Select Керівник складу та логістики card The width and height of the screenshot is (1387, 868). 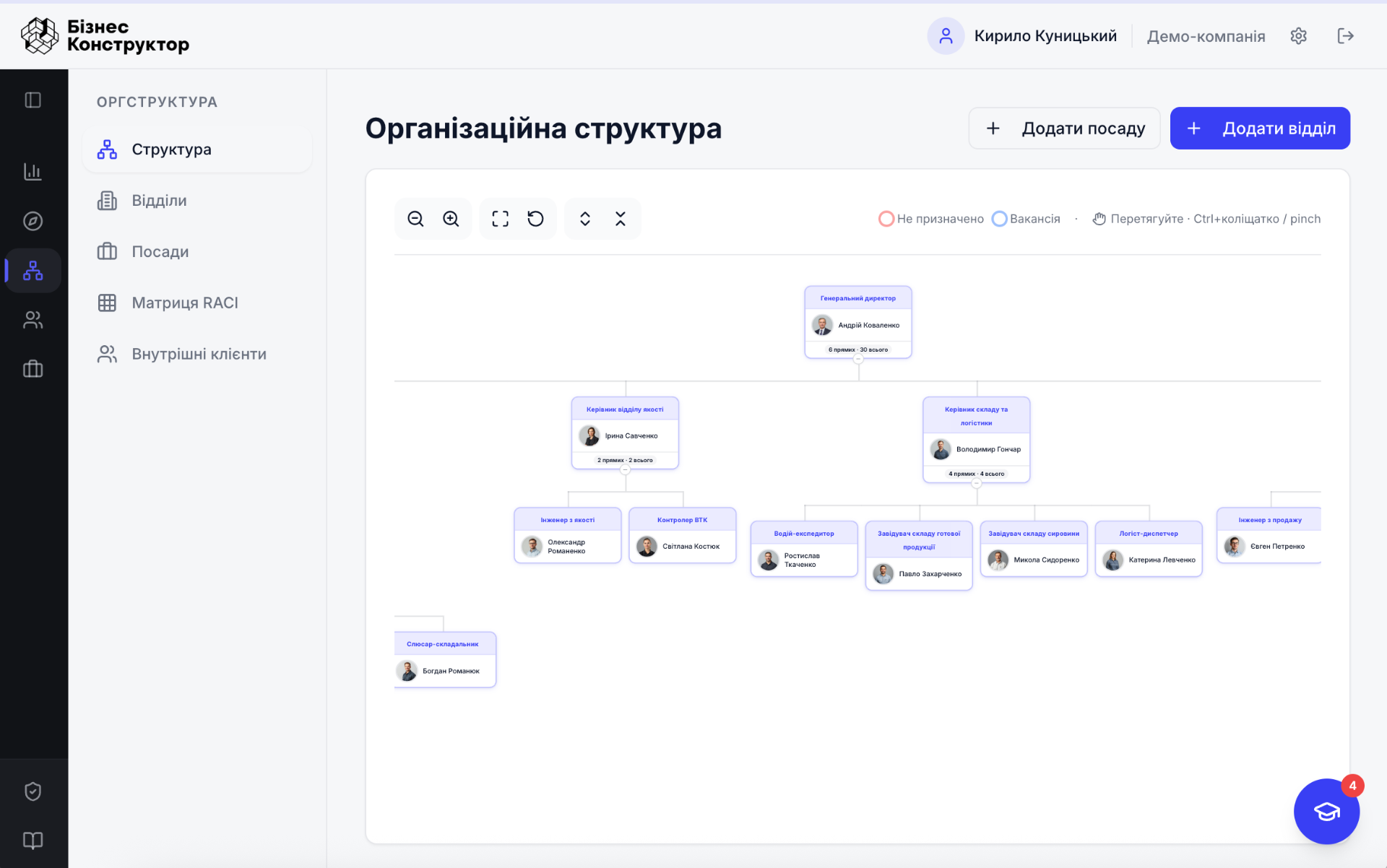[x=977, y=440]
